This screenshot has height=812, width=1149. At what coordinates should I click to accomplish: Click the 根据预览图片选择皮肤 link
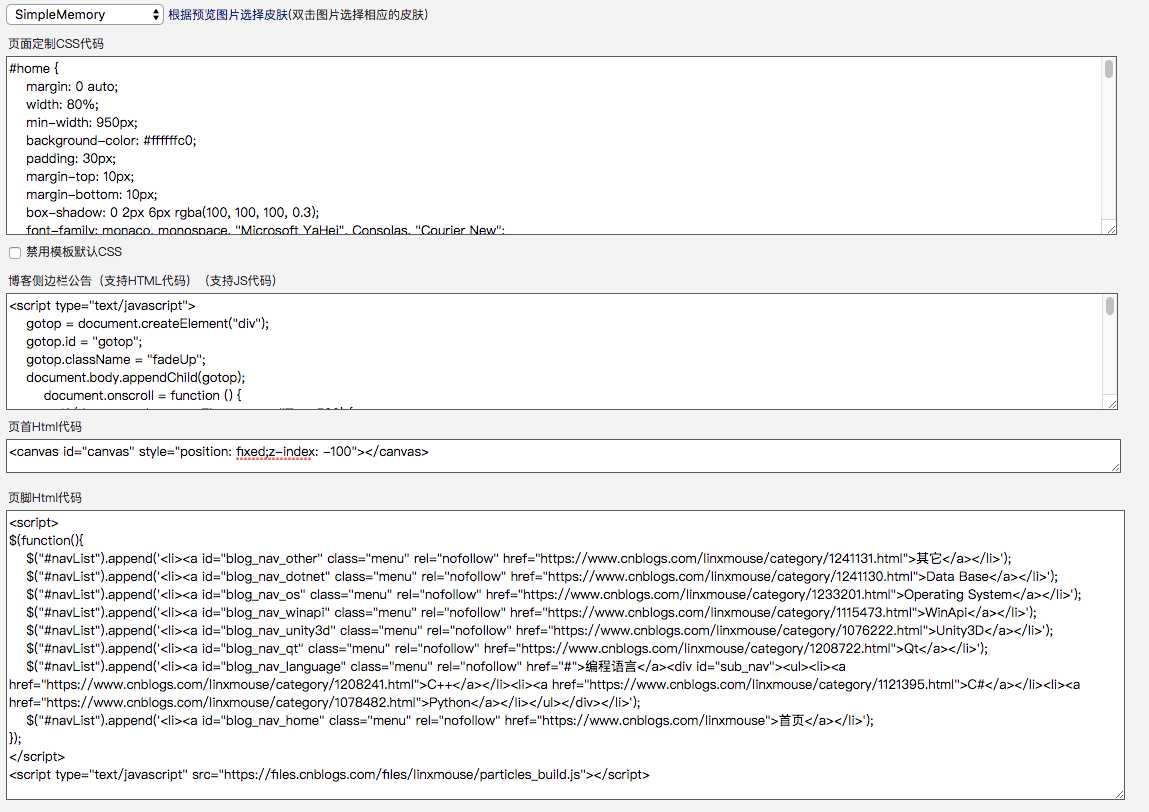click(x=228, y=15)
